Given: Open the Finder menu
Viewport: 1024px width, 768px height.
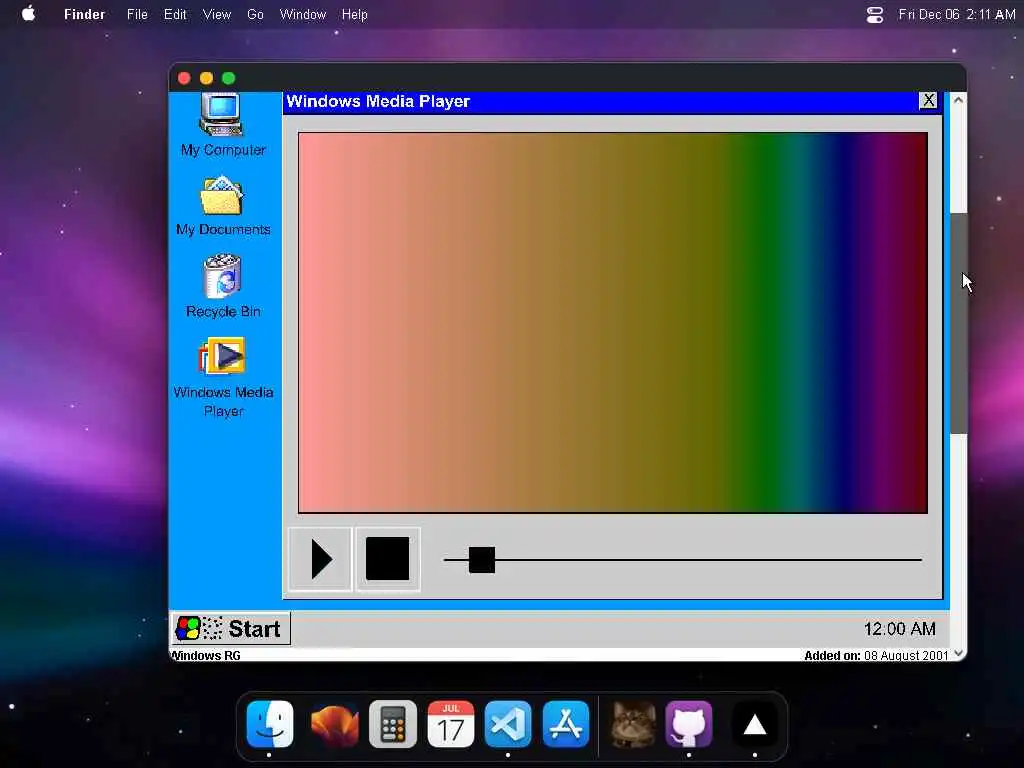Looking at the screenshot, I should [84, 14].
